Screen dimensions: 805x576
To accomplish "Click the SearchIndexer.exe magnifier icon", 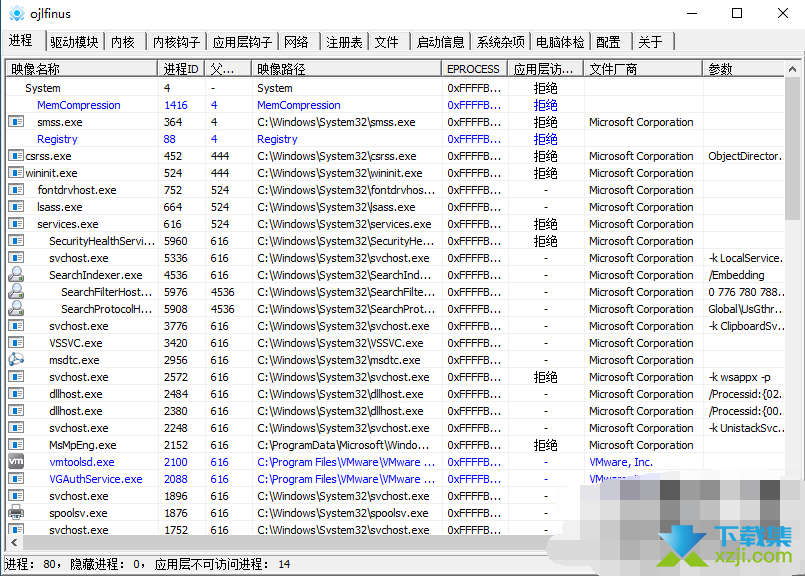I will [x=16, y=274].
